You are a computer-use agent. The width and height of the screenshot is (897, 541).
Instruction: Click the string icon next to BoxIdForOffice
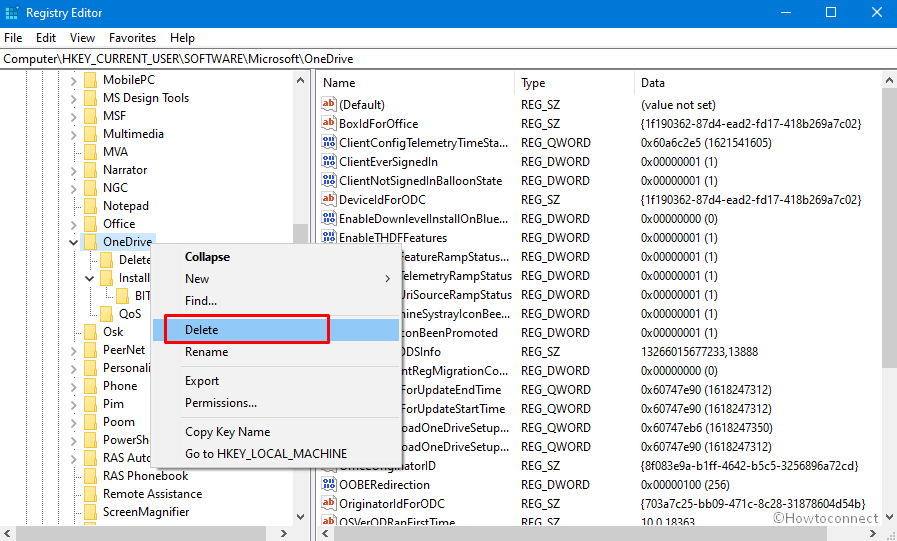(328, 123)
